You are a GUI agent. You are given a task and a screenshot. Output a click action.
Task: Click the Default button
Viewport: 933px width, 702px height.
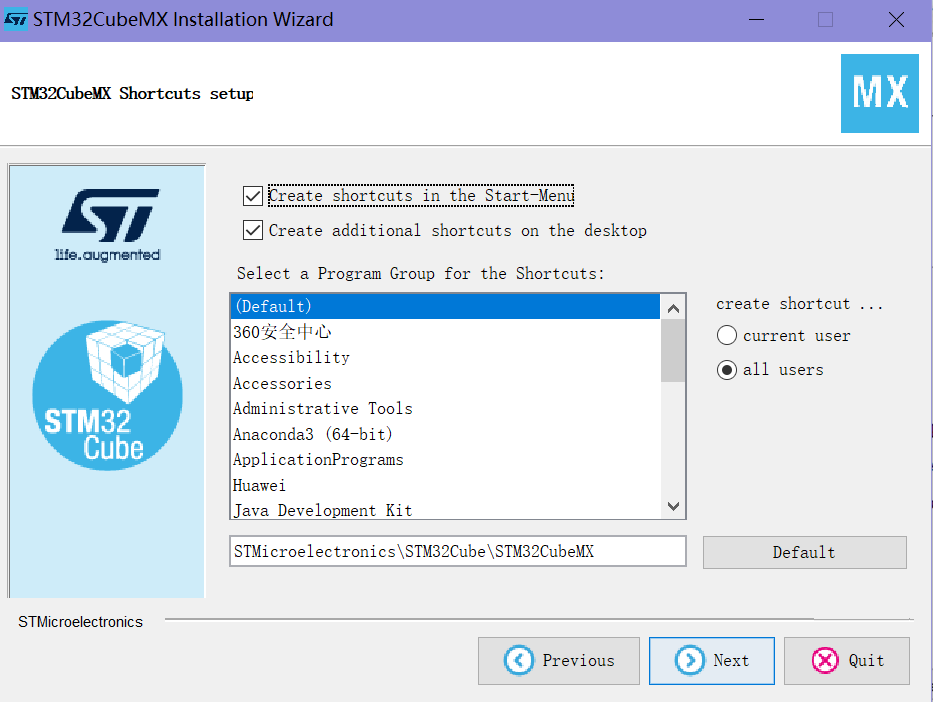pos(804,552)
